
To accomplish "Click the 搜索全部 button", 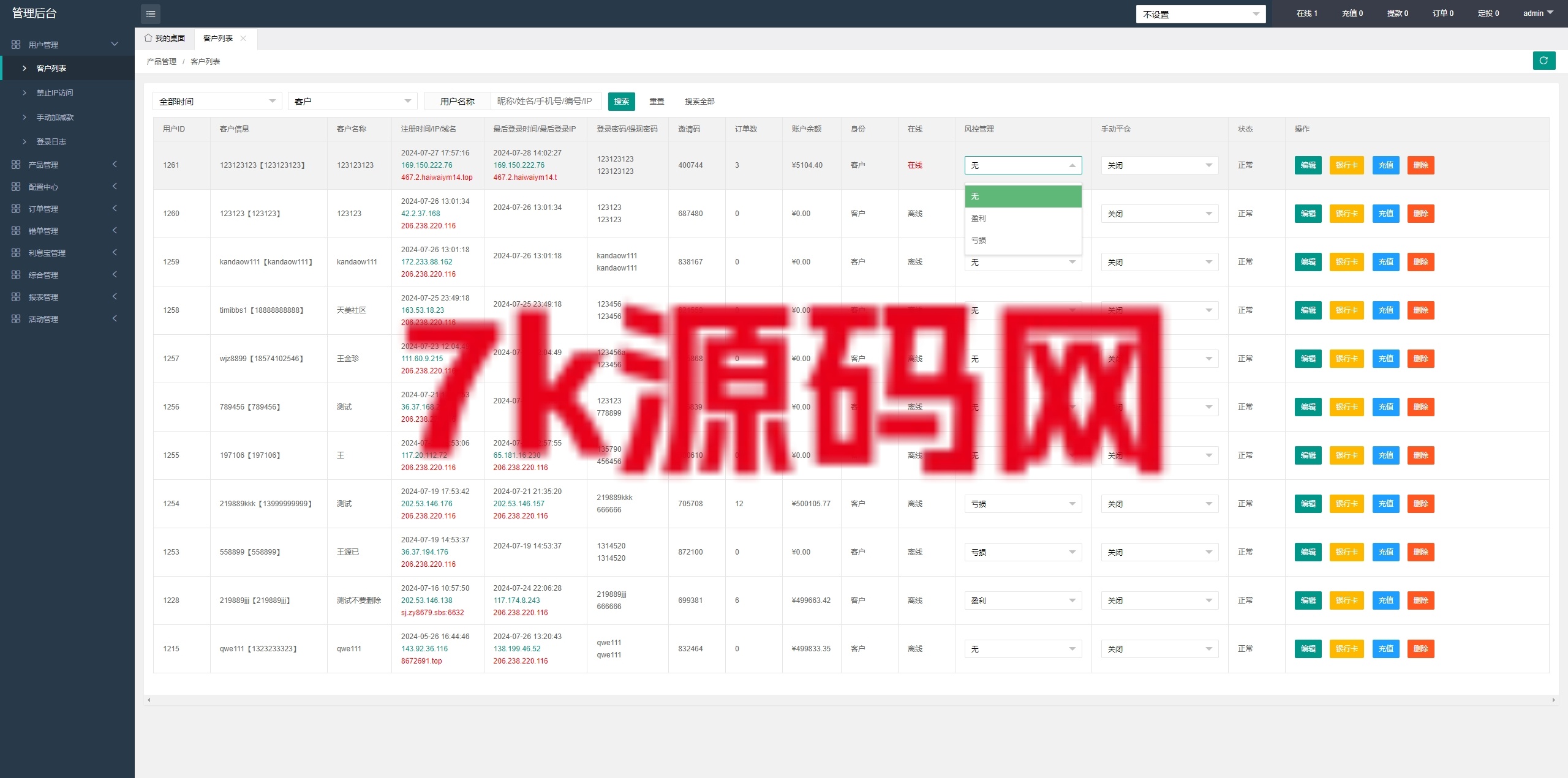I will tap(699, 101).
